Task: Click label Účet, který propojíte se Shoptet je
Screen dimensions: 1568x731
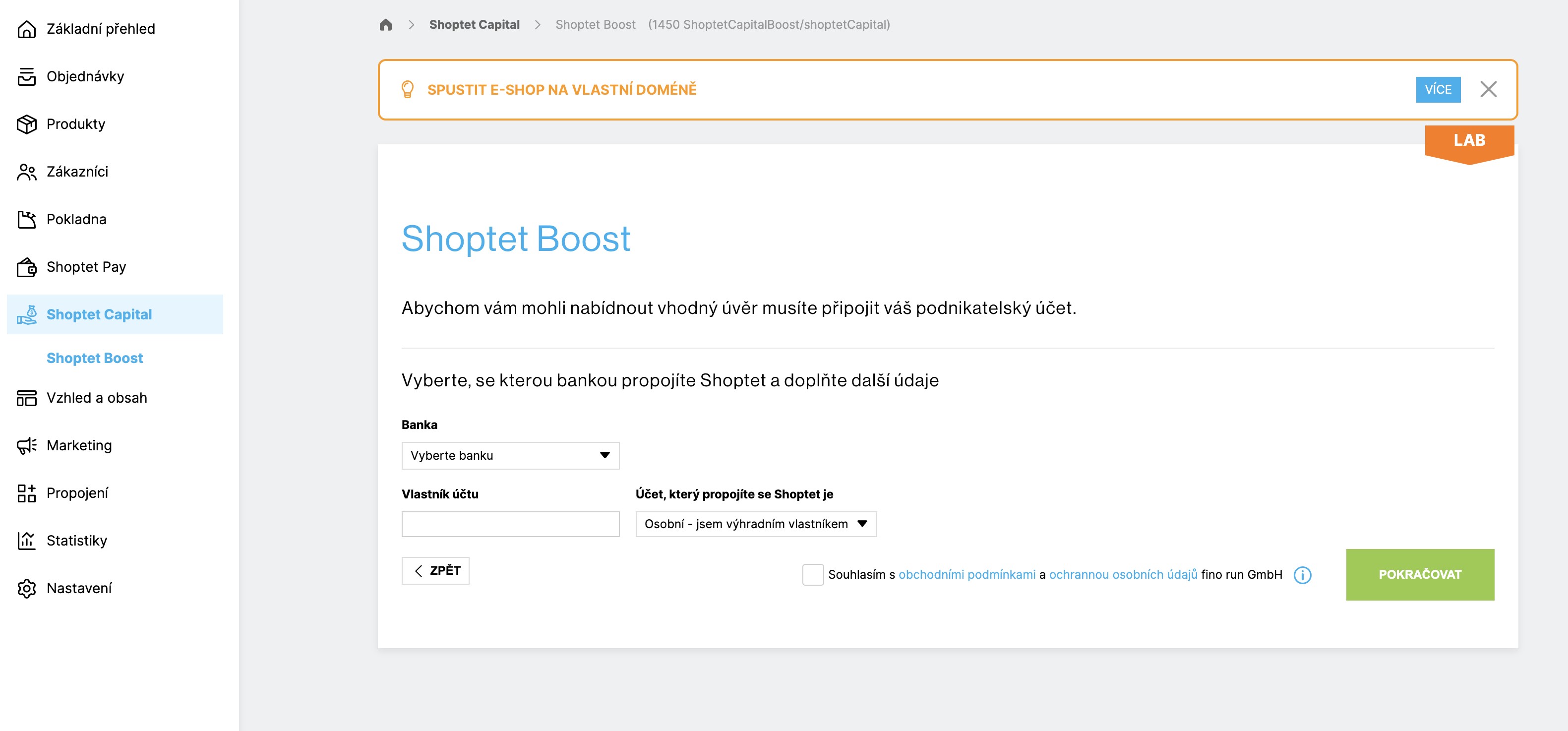Action: 734,494
